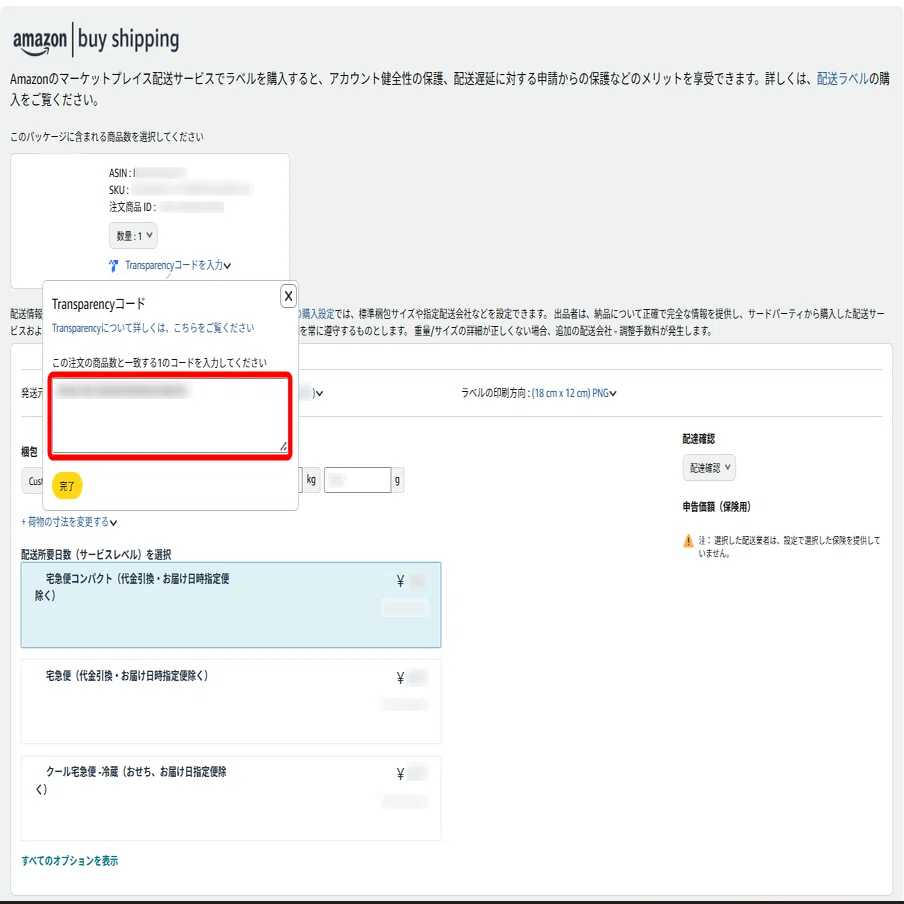Viewport: 904px width, 904px height.
Task: Click the 申告価額（保険用）heading text
Action: point(716,507)
